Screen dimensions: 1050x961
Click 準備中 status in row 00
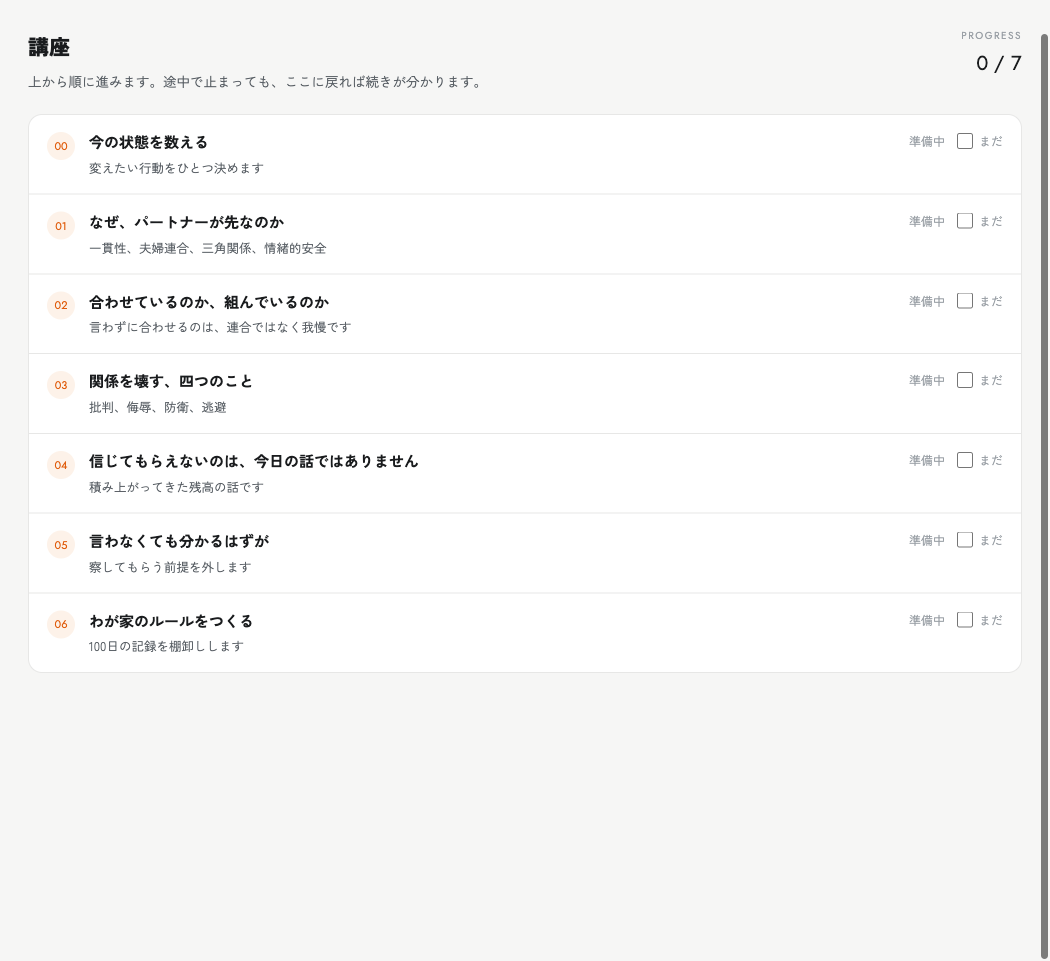(x=927, y=141)
